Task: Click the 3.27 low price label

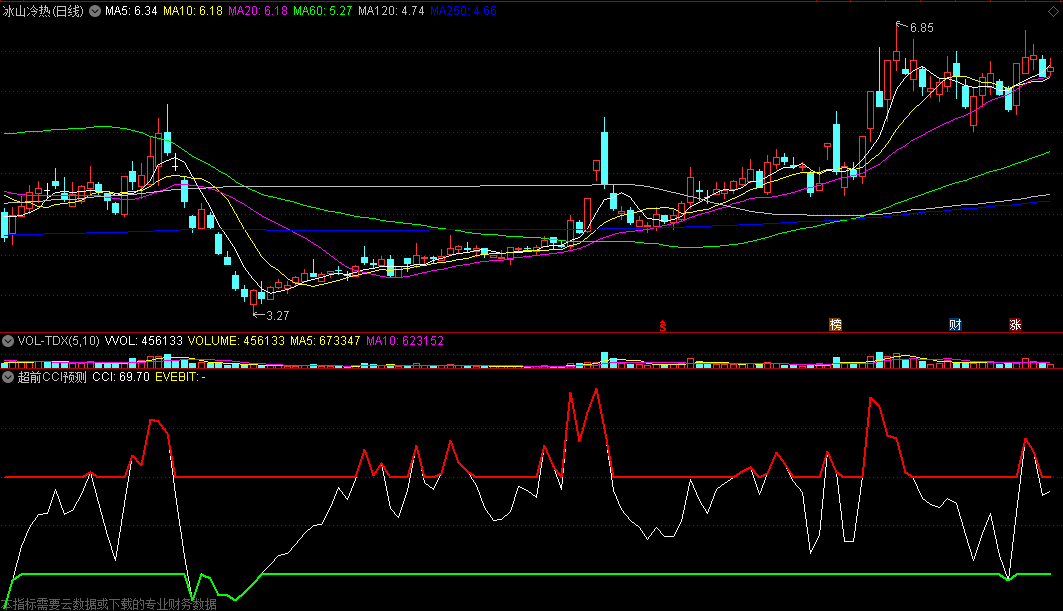Action: tap(277, 315)
